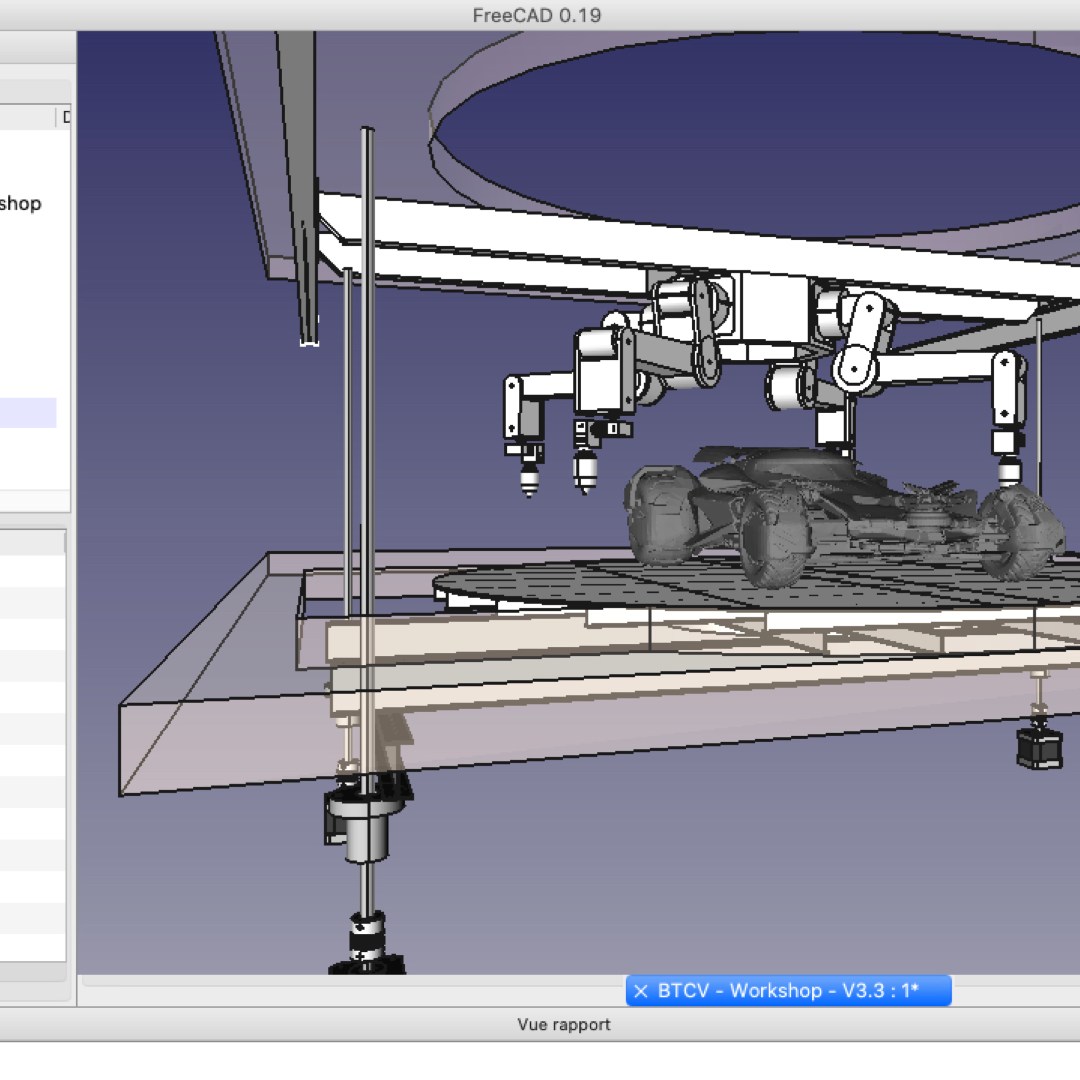
Task: Click the top row of the property table
Action: point(32,571)
